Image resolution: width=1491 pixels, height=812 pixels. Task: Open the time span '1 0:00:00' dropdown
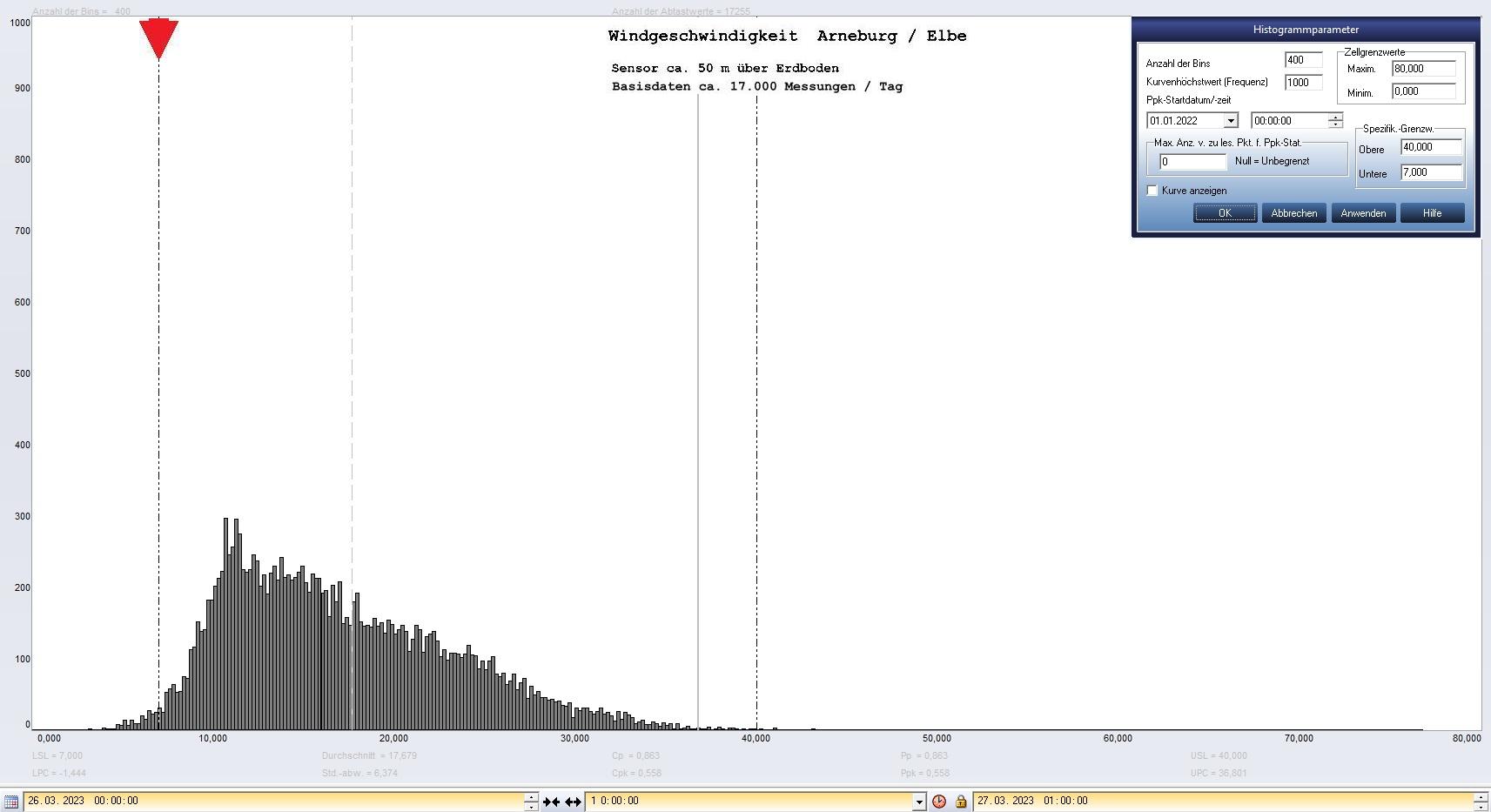918,802
